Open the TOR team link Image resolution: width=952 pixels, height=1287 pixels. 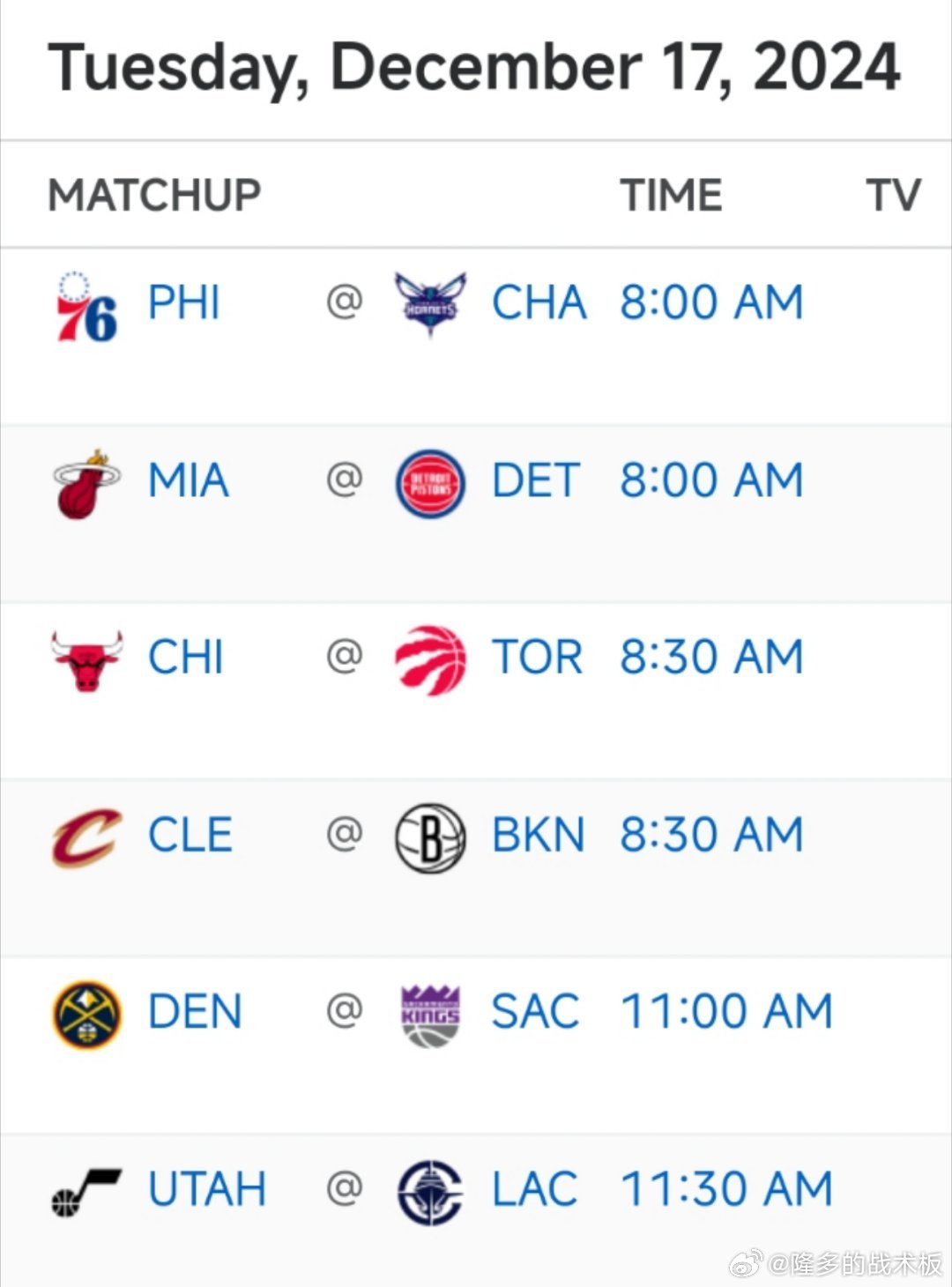click(537, 658)
